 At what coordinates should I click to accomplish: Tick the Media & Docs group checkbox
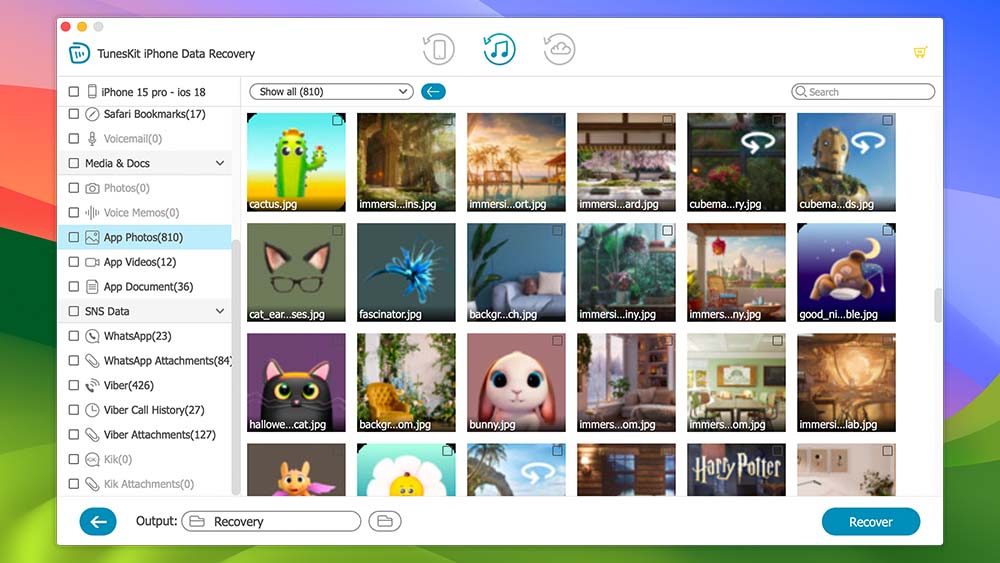[x=74, y=163]
